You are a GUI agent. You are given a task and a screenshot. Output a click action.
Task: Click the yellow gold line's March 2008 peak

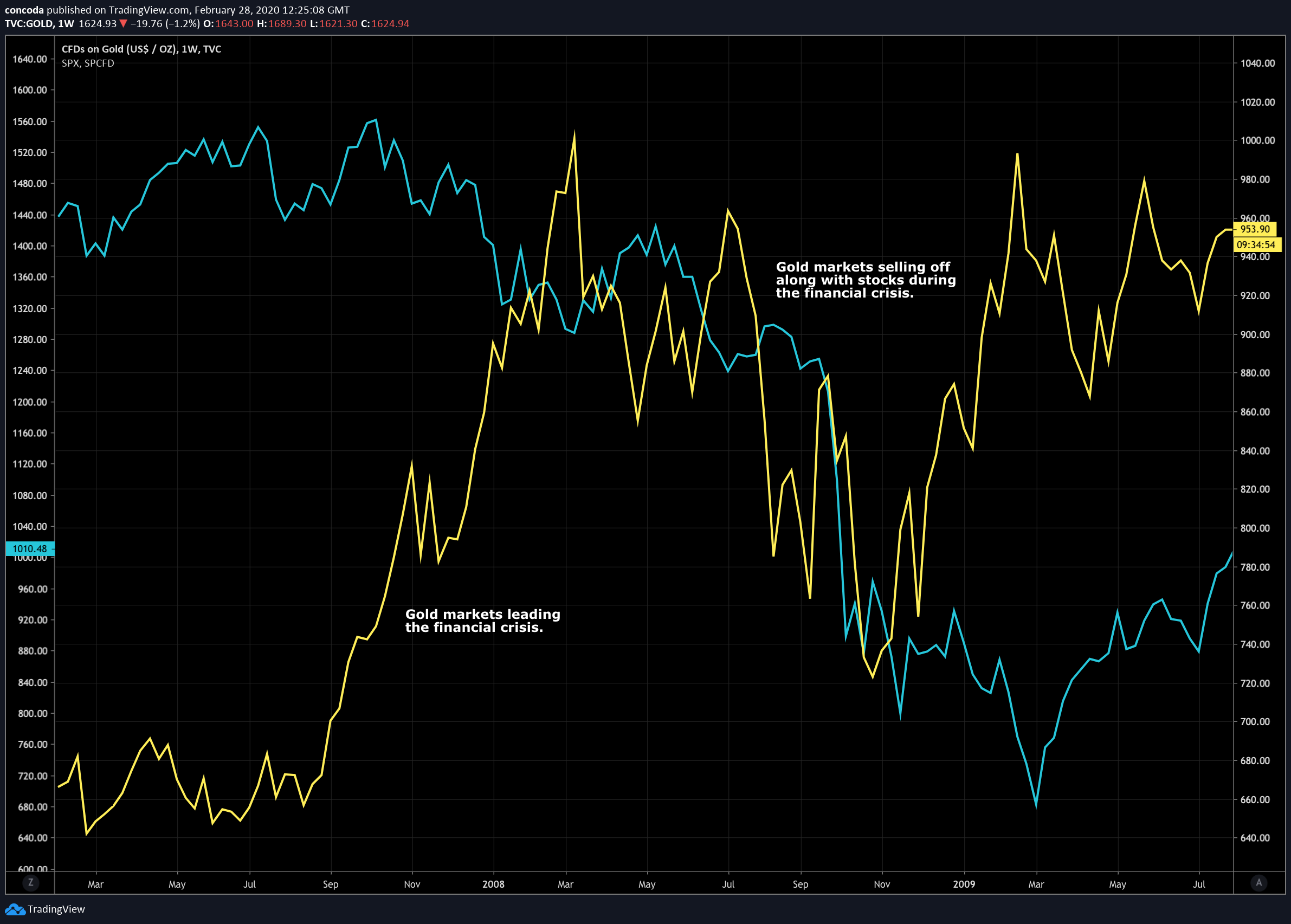point(574,135)
